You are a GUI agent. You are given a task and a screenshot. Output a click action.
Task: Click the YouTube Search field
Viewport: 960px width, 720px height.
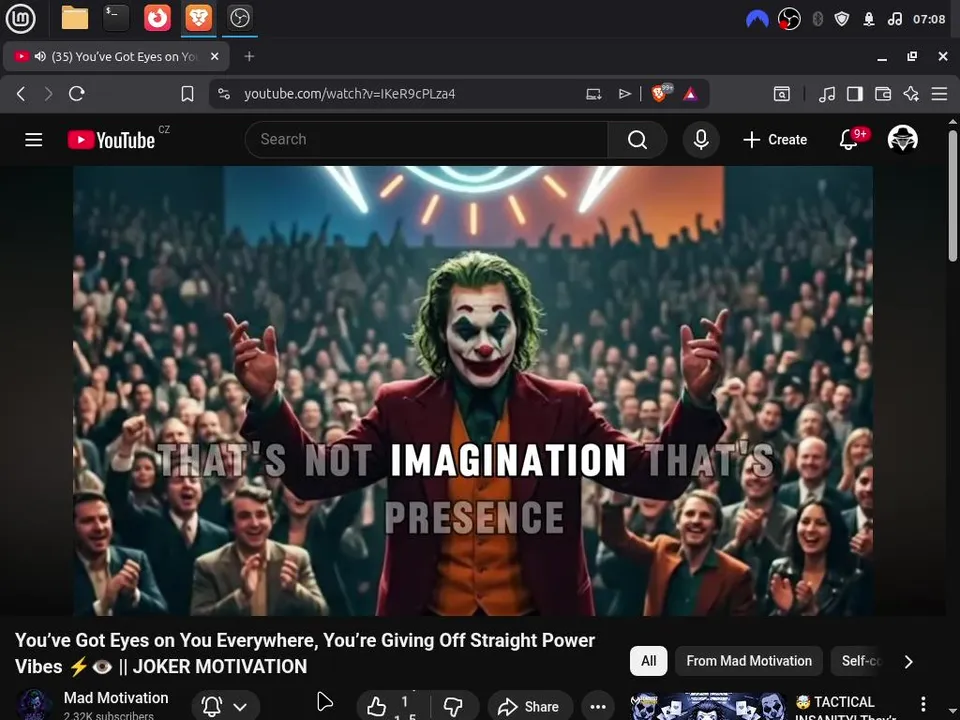pos(426,140)
